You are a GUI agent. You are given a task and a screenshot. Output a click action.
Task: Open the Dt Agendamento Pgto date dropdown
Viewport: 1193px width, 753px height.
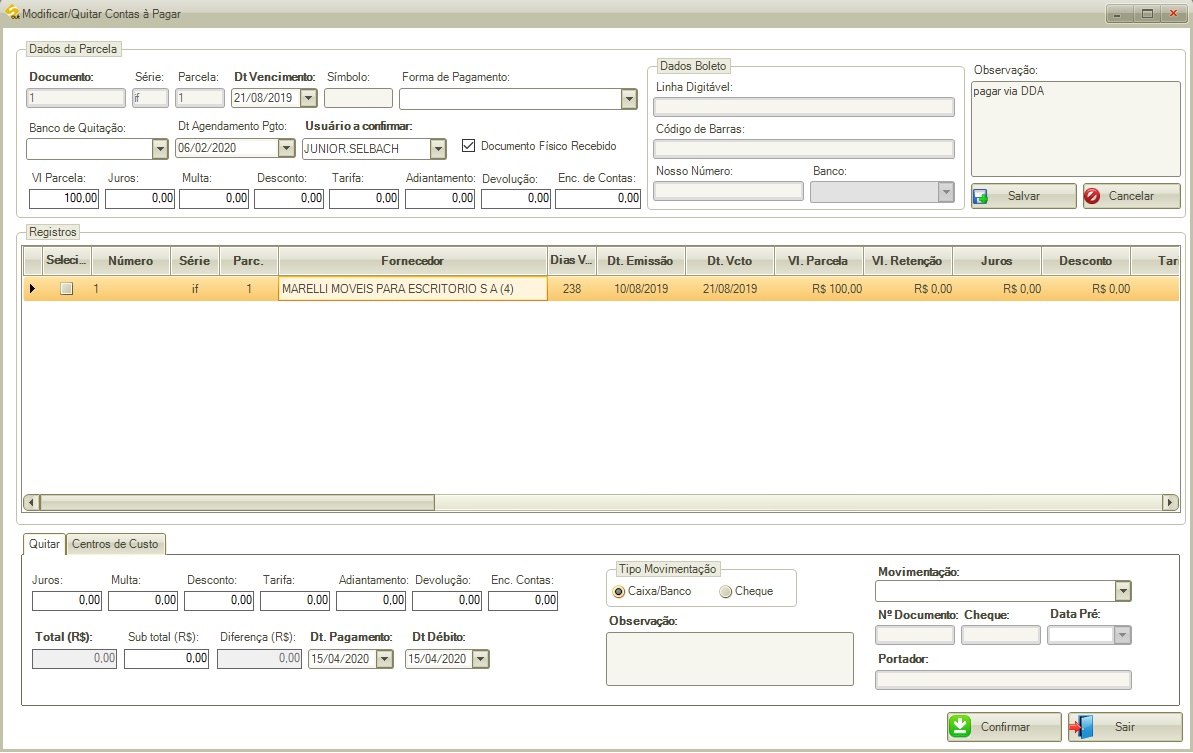(x=286, y=148)
